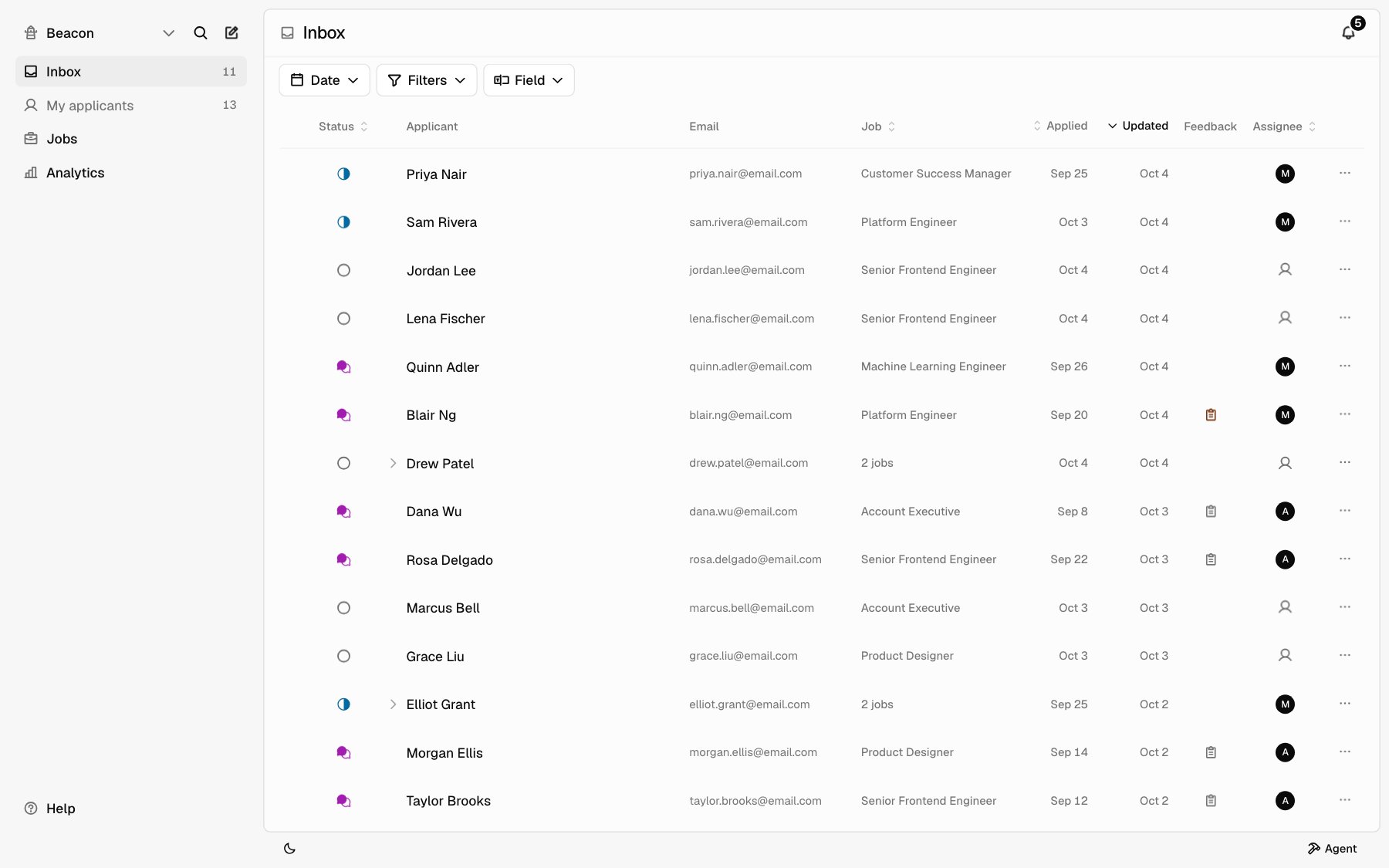Sort by the Assignee column
Viewport: 1389px width, 868px height.
point(1284,127)
